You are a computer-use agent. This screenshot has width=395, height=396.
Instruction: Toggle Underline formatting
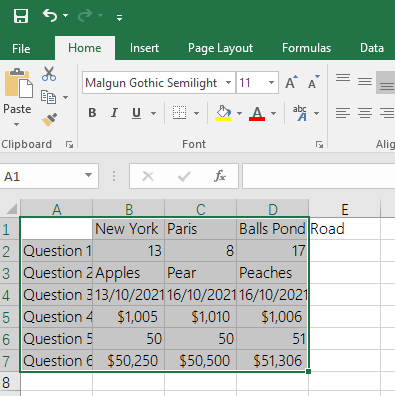(136, 113)
